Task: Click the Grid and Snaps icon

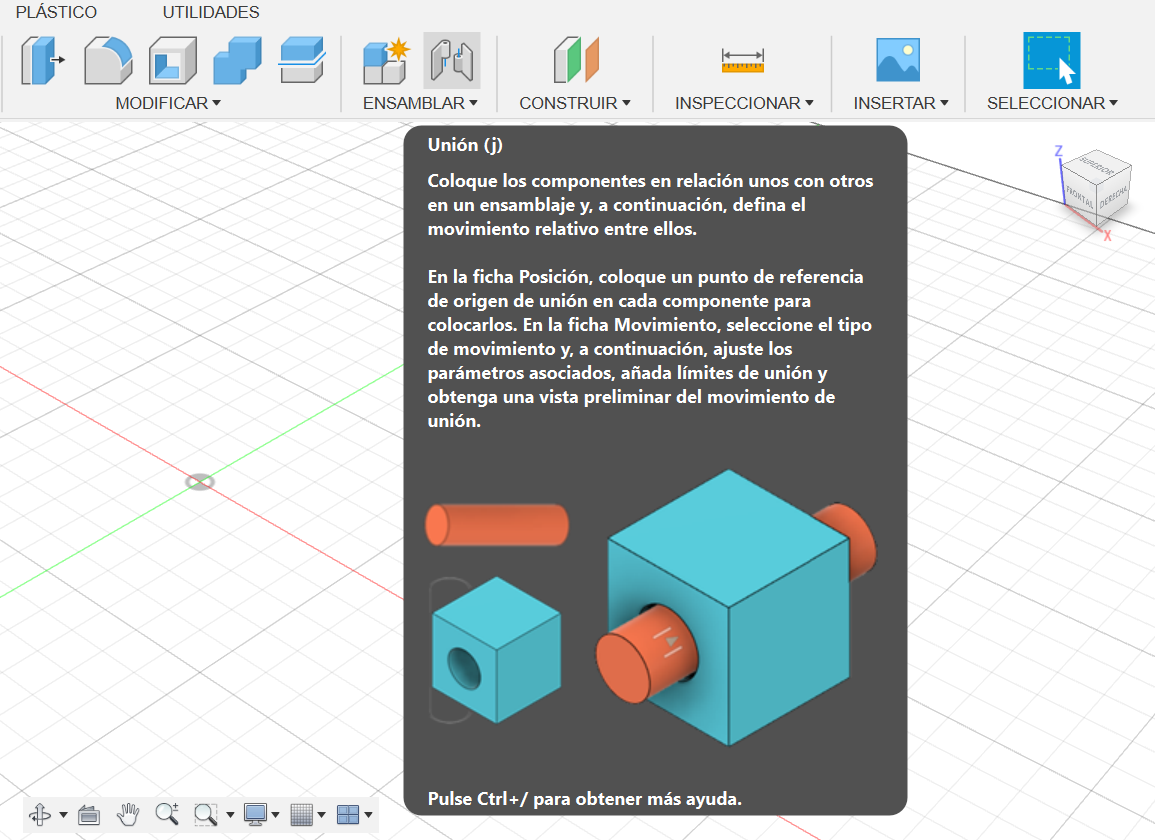Action: point(301,814)
